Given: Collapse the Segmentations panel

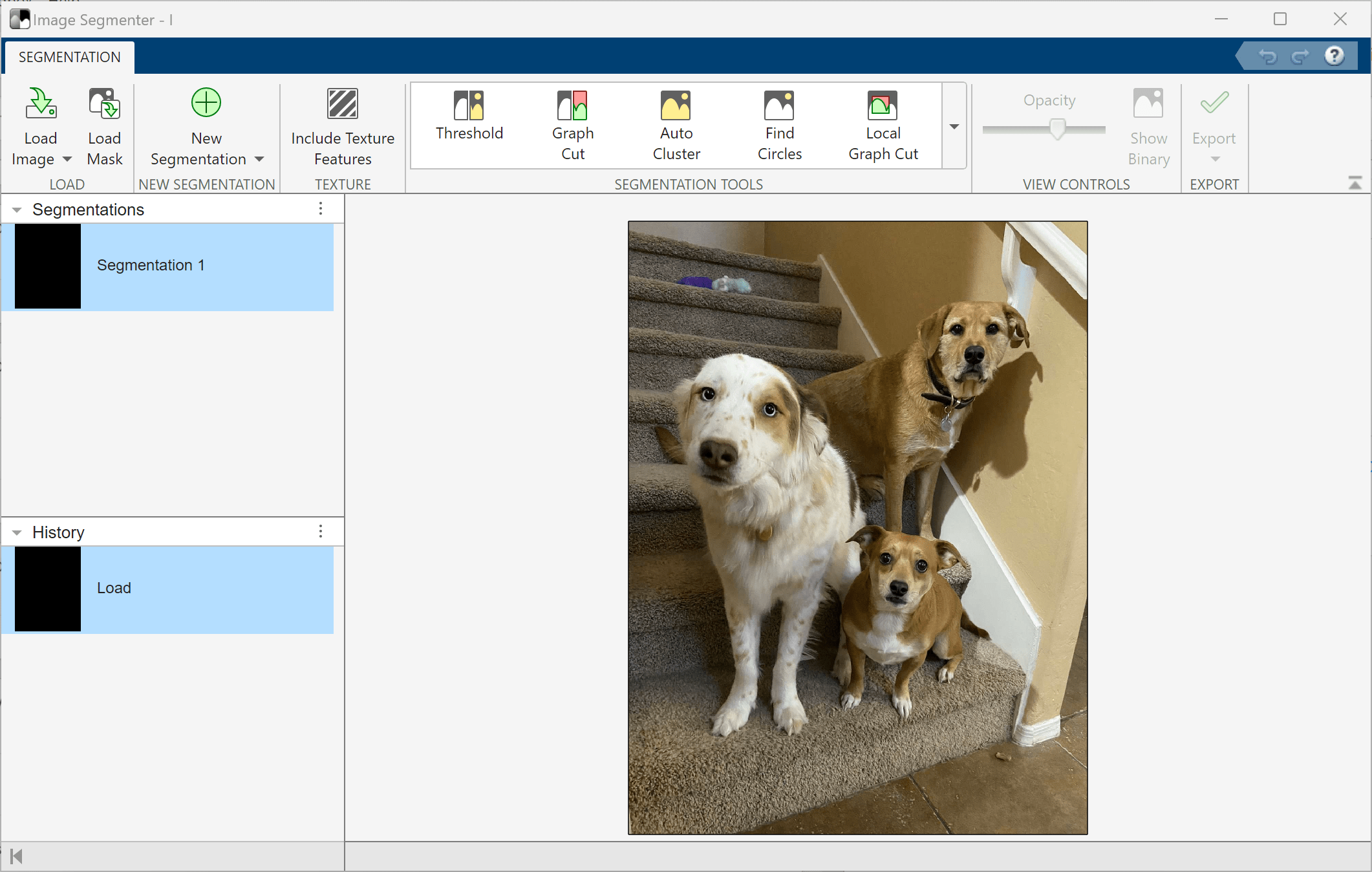Looking at the screenshot, I should [x=17, y=210].
